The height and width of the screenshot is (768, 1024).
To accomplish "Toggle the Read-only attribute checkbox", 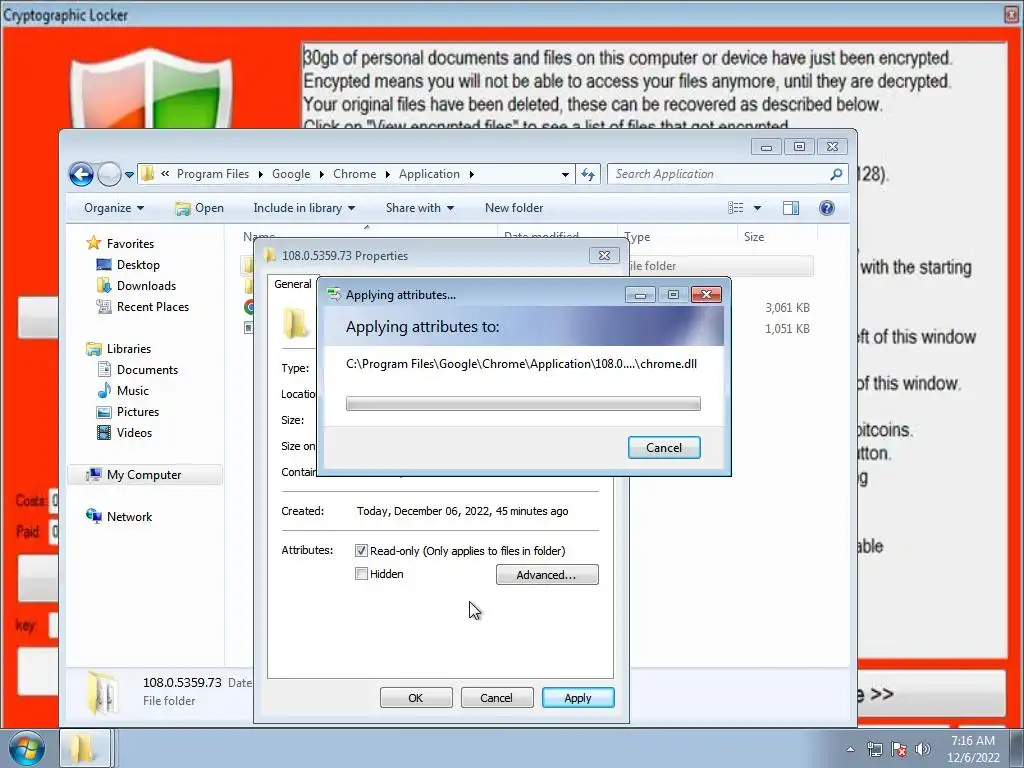I will coord(361,551).
